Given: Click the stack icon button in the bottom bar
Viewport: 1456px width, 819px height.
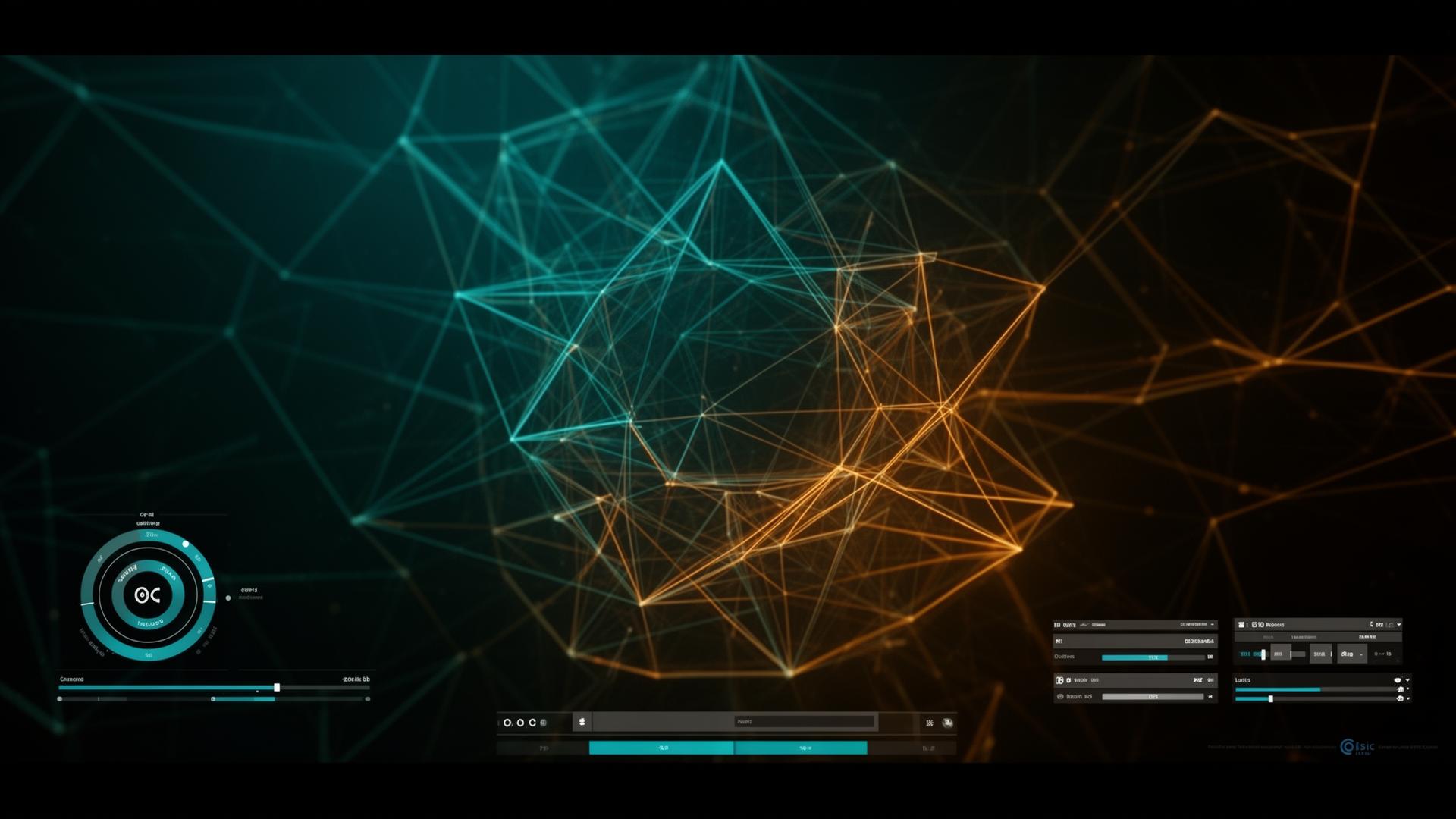Looking at the screenshot, I should pos(582,722).
